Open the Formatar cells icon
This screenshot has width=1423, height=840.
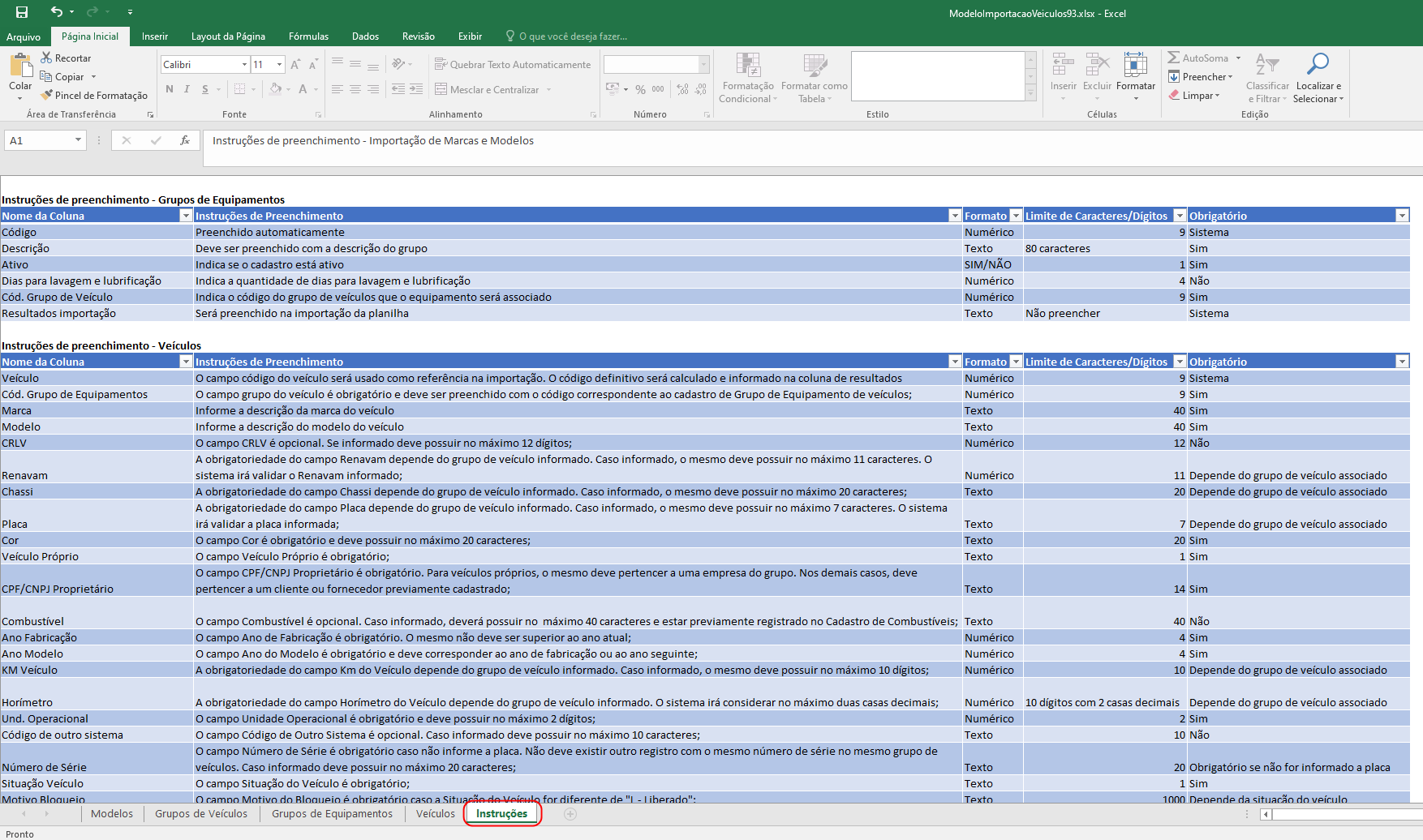[x=1135, y=66]
